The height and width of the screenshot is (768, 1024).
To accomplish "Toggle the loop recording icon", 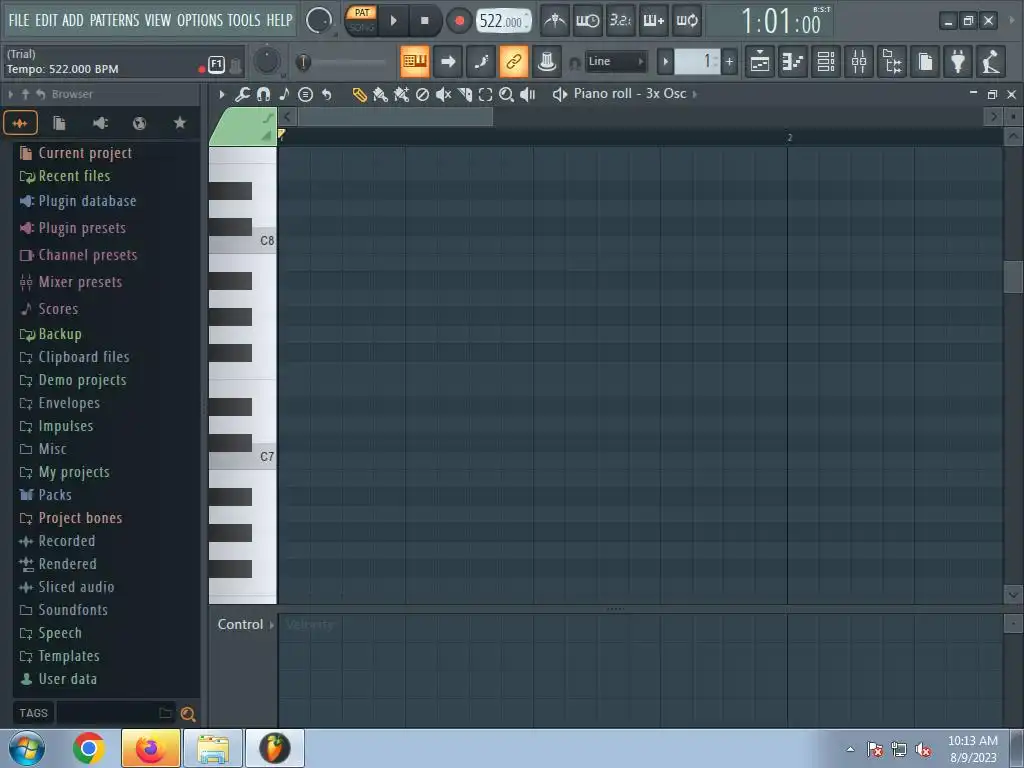I will [x=687, y=21].
